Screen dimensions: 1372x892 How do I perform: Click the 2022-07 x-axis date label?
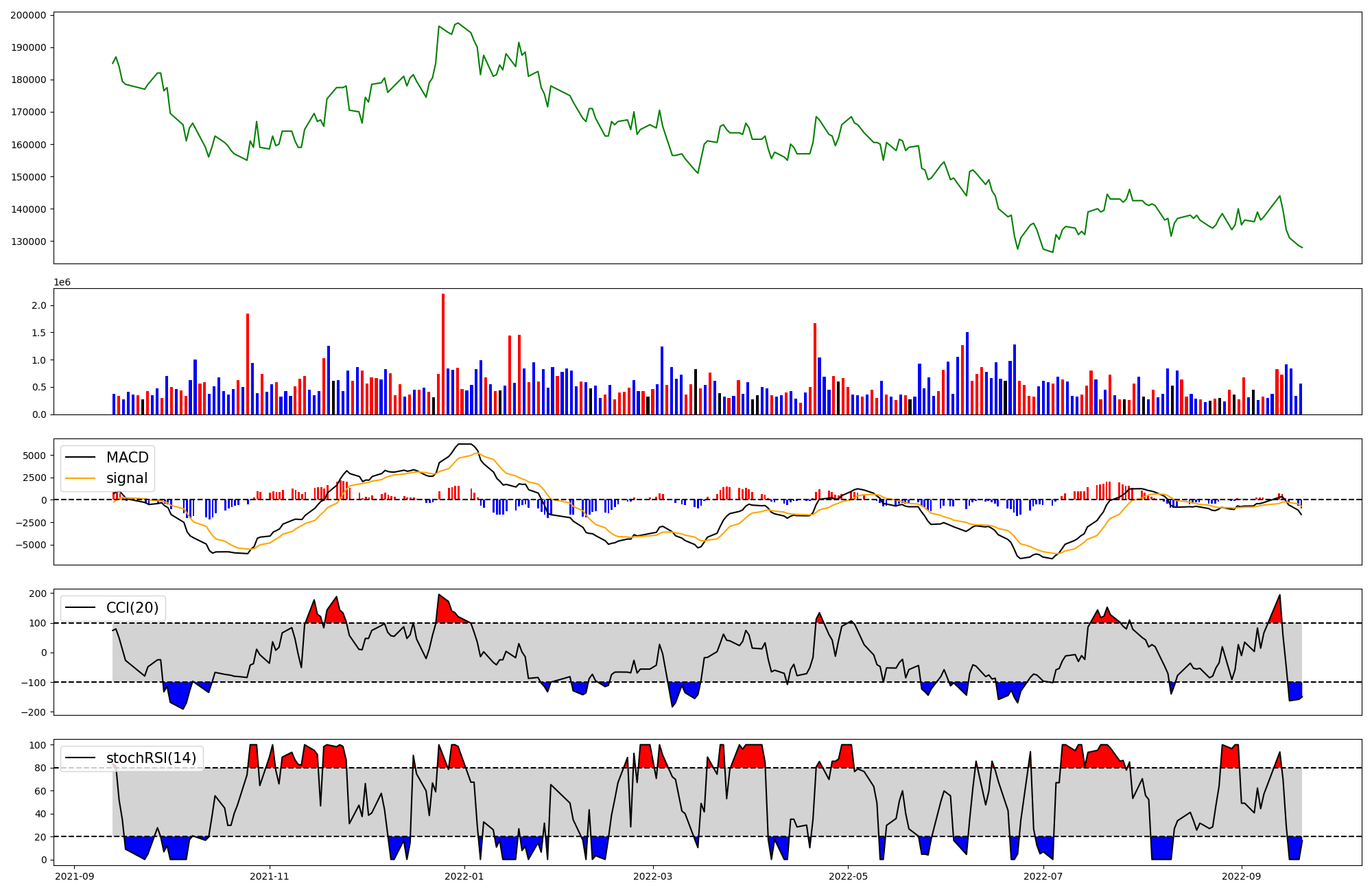coord(1043,876)
